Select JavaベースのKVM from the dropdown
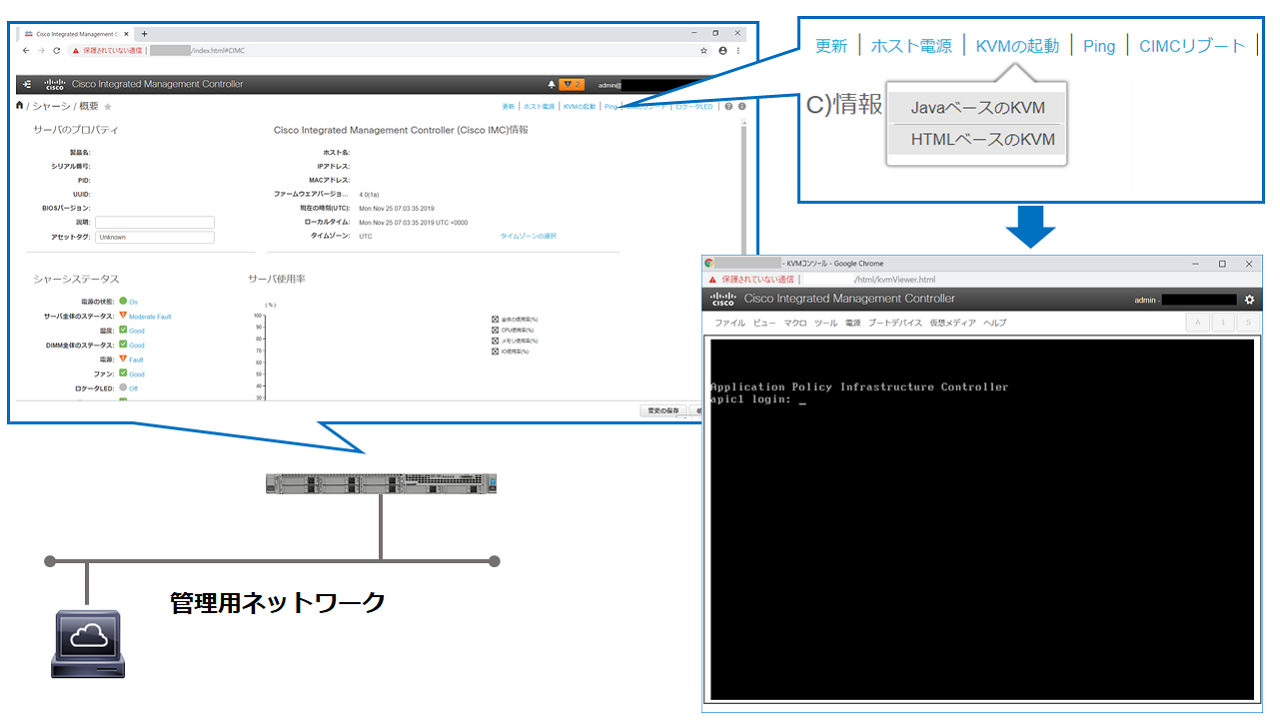The width and height of the screenshot is (1280, 720). click(x=978, y=108)
